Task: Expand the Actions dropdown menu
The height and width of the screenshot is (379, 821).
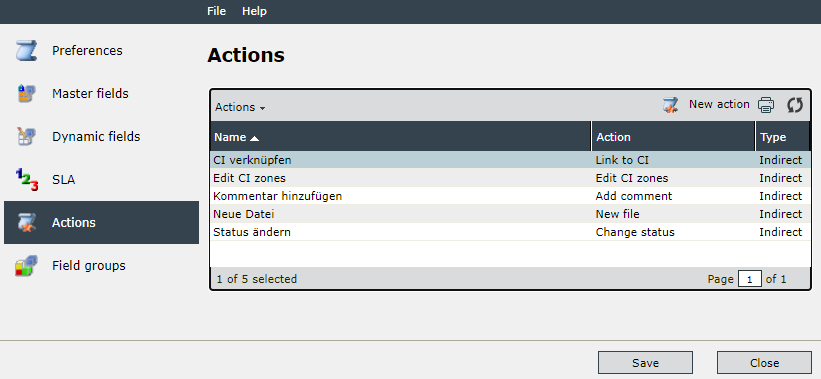Action: (x=240, y=107)
